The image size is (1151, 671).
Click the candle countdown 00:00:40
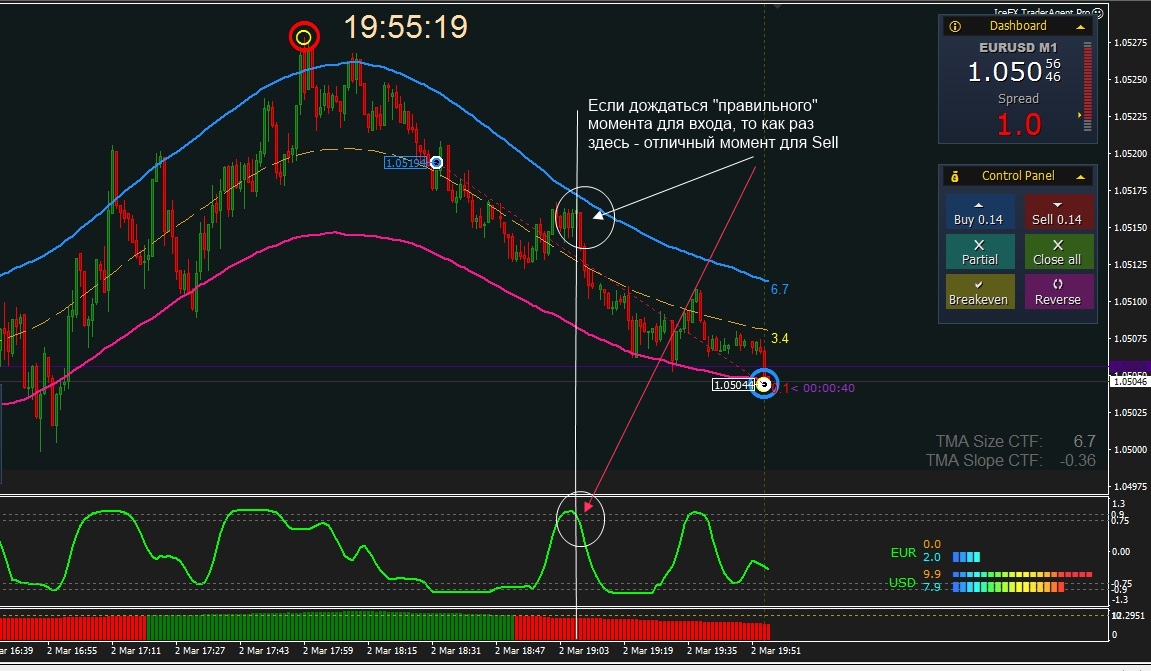coord(829,388)
